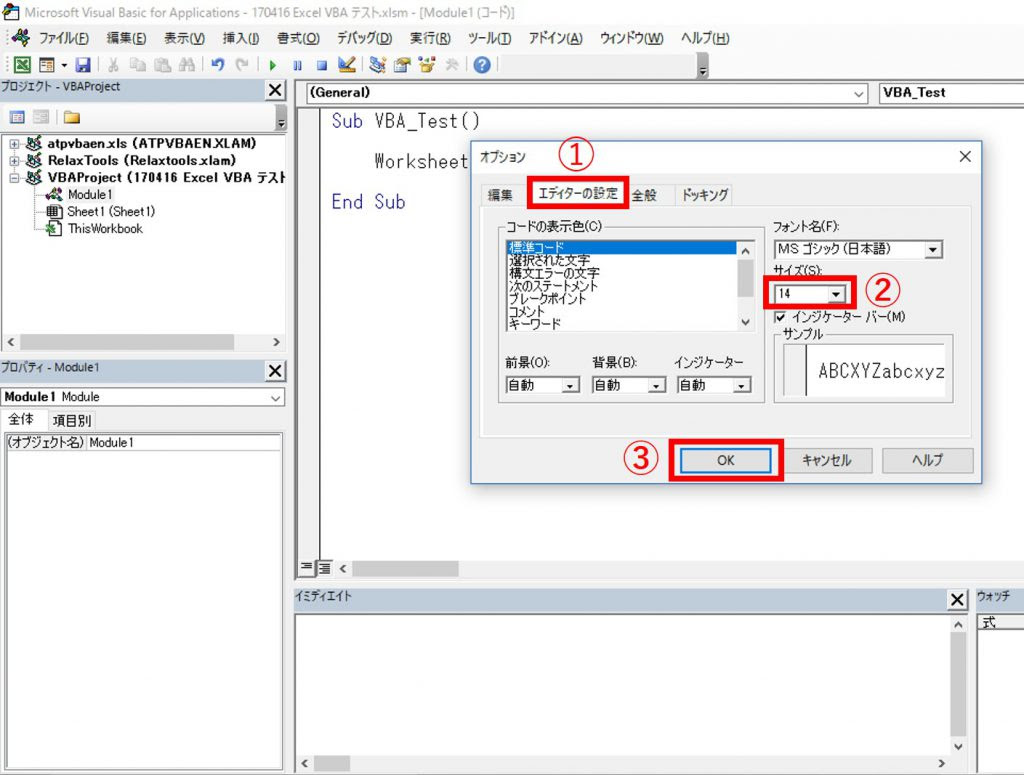Uncheck the インジケーター バー(M) checkbox
Screen dimensions: 1024x775
[x=780, y=316]
